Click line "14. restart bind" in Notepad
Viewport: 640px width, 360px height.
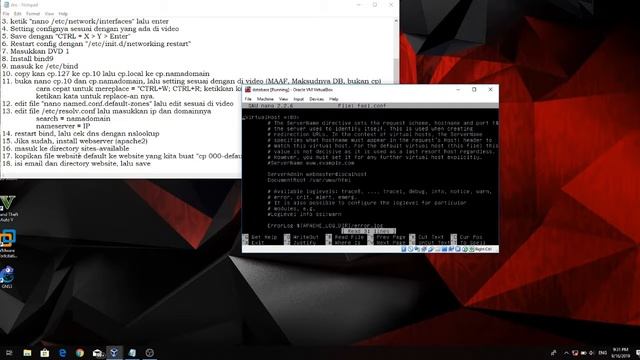click(80, 133)
